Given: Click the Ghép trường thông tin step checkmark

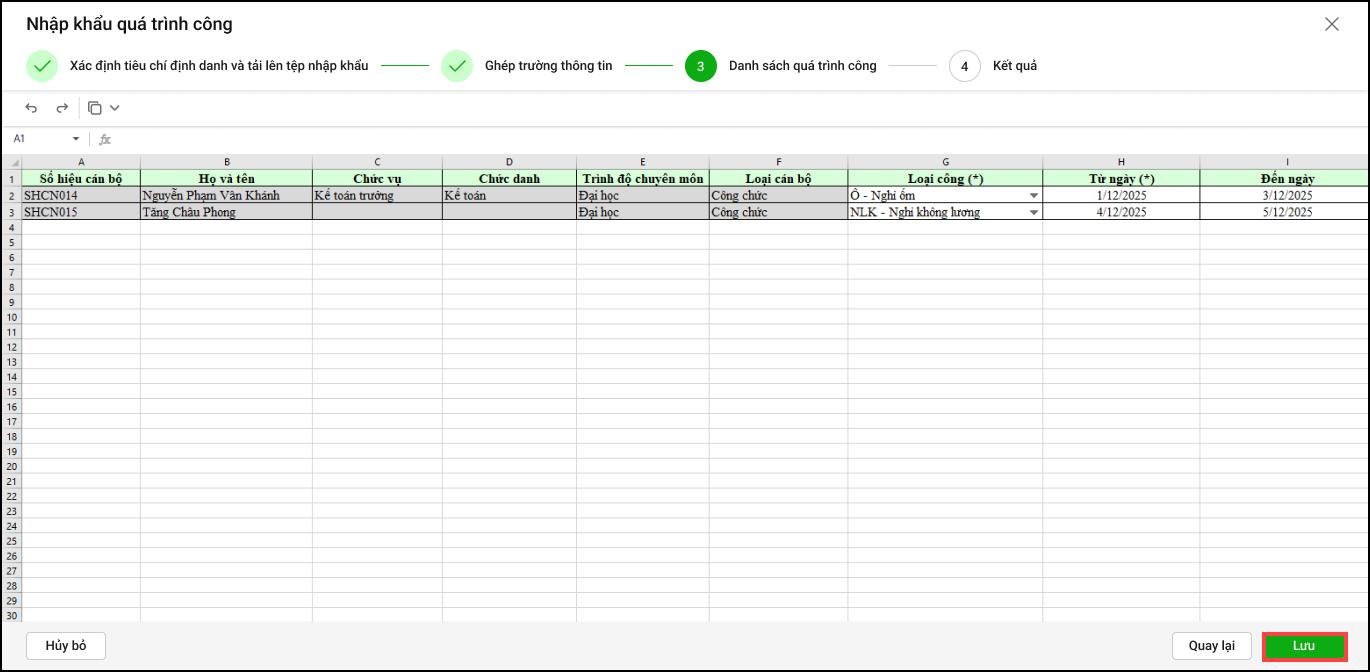Looking at the screenshot, I should pyautogui.click(x=457, y=66).
